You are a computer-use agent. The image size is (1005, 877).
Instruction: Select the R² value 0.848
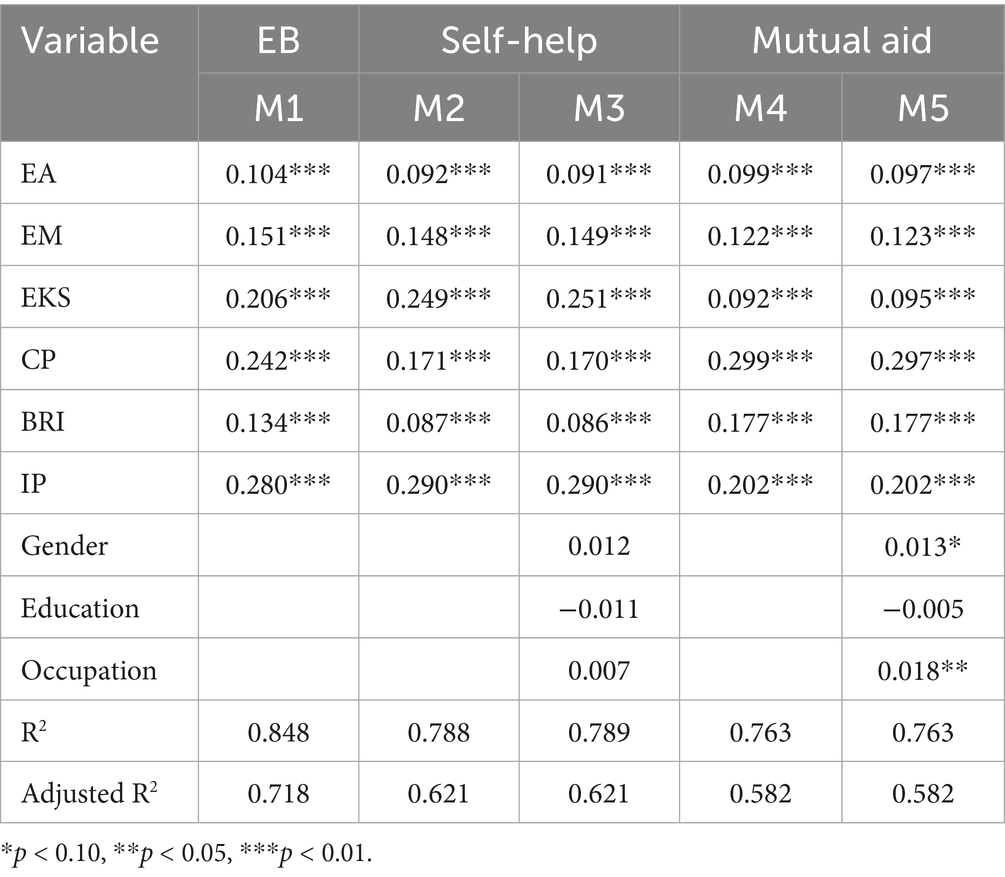pos(278,733)
